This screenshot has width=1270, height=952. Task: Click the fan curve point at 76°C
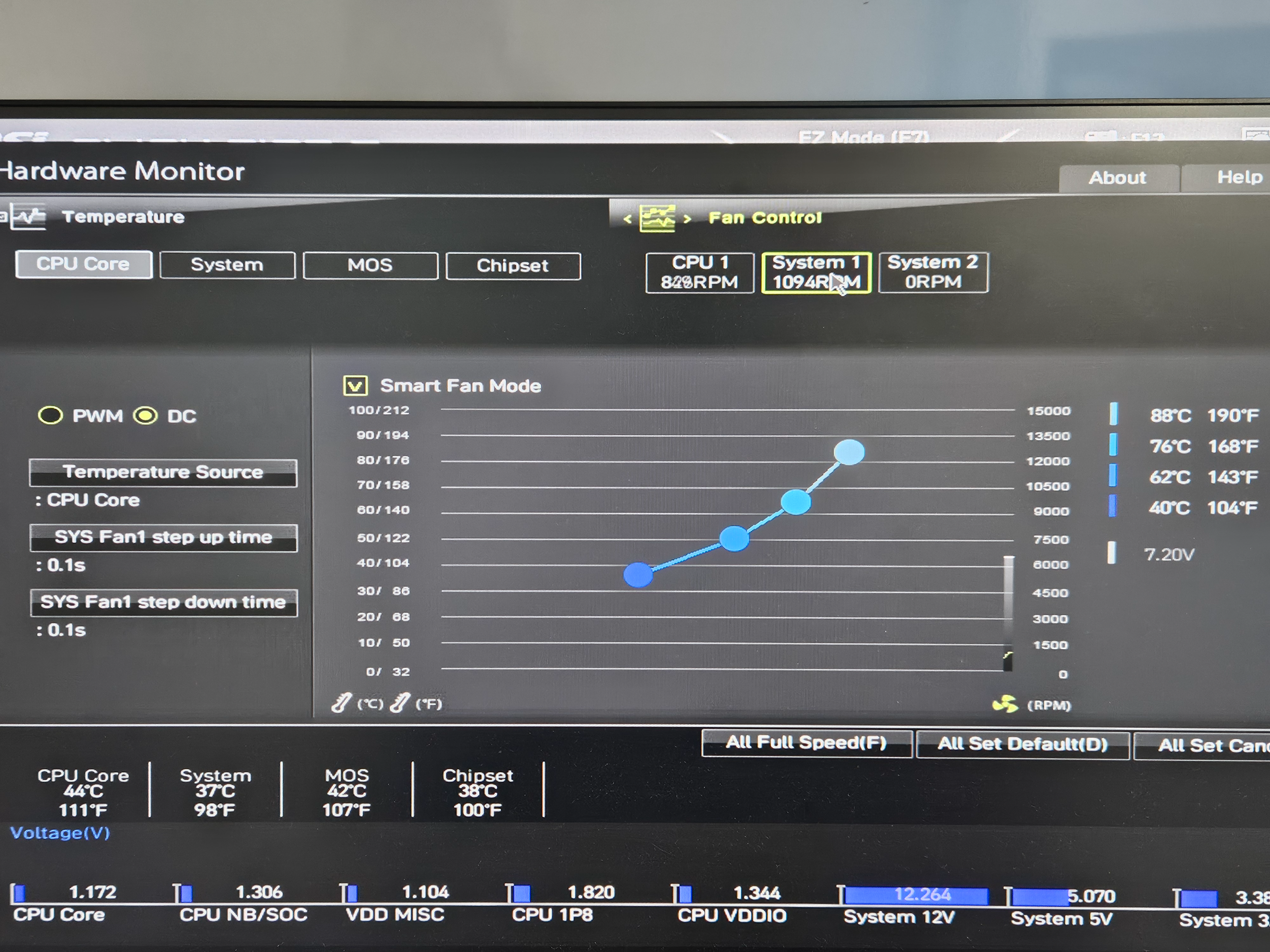(x=796, y=502)
